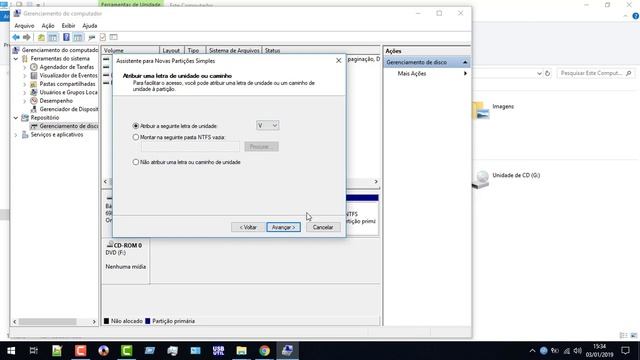
Task: Click the Volume column header
Action: 131,51
